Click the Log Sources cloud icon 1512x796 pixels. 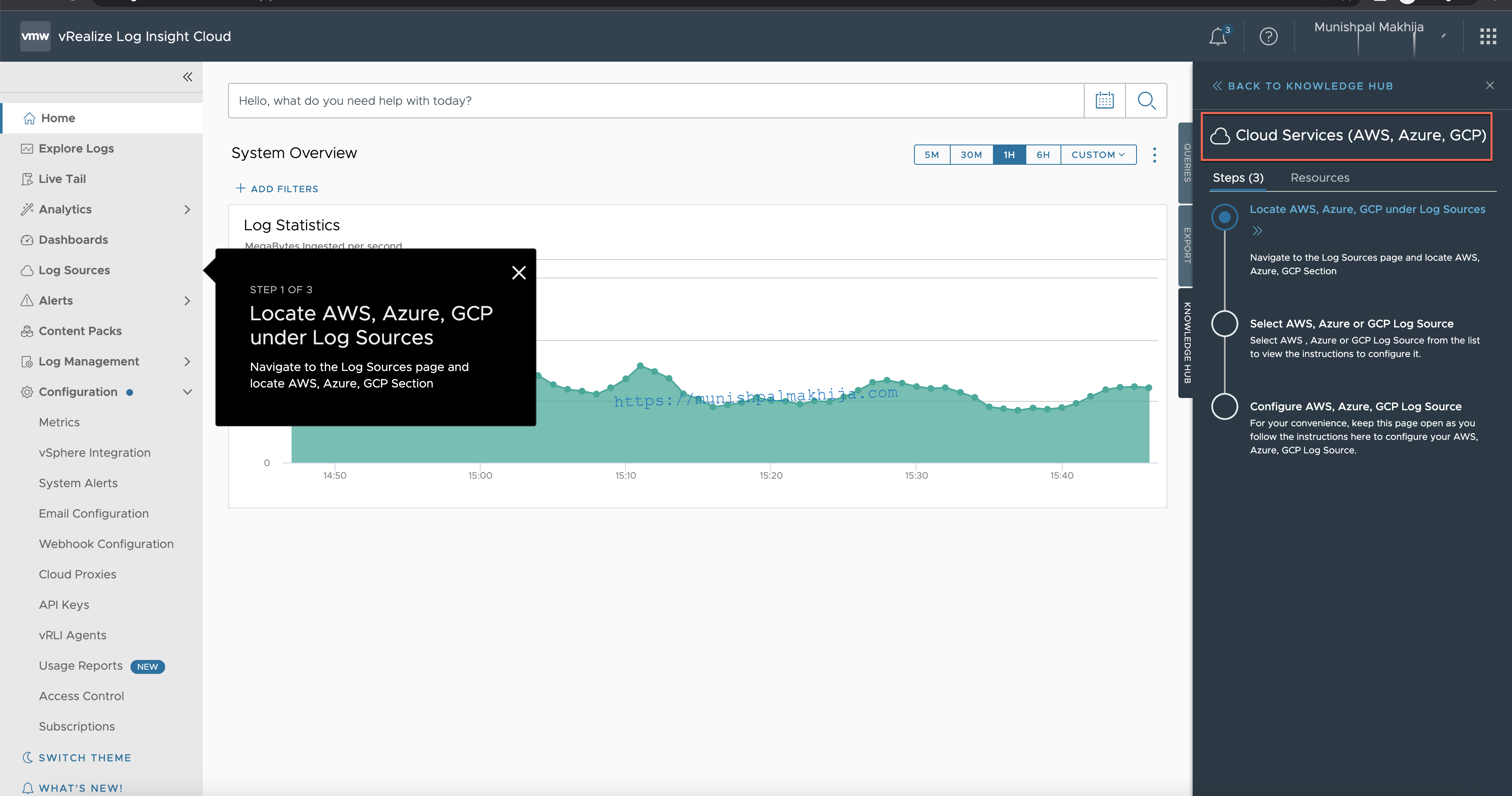pos(27,271)
